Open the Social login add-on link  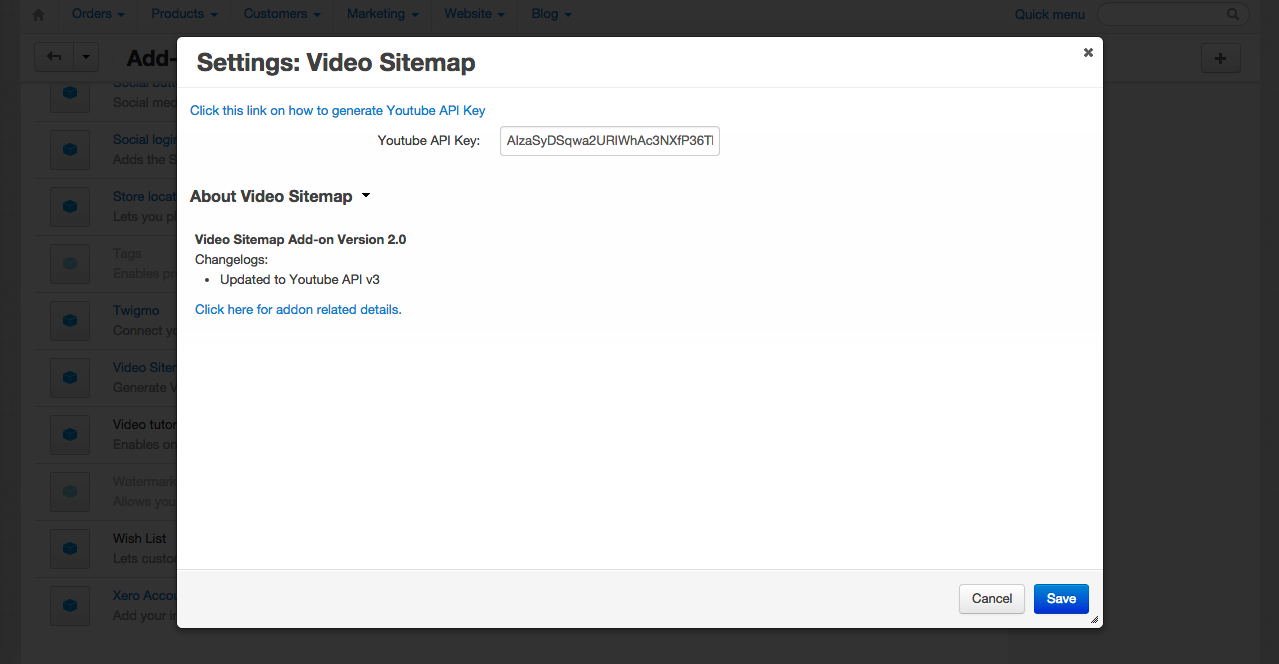point(144,140)
